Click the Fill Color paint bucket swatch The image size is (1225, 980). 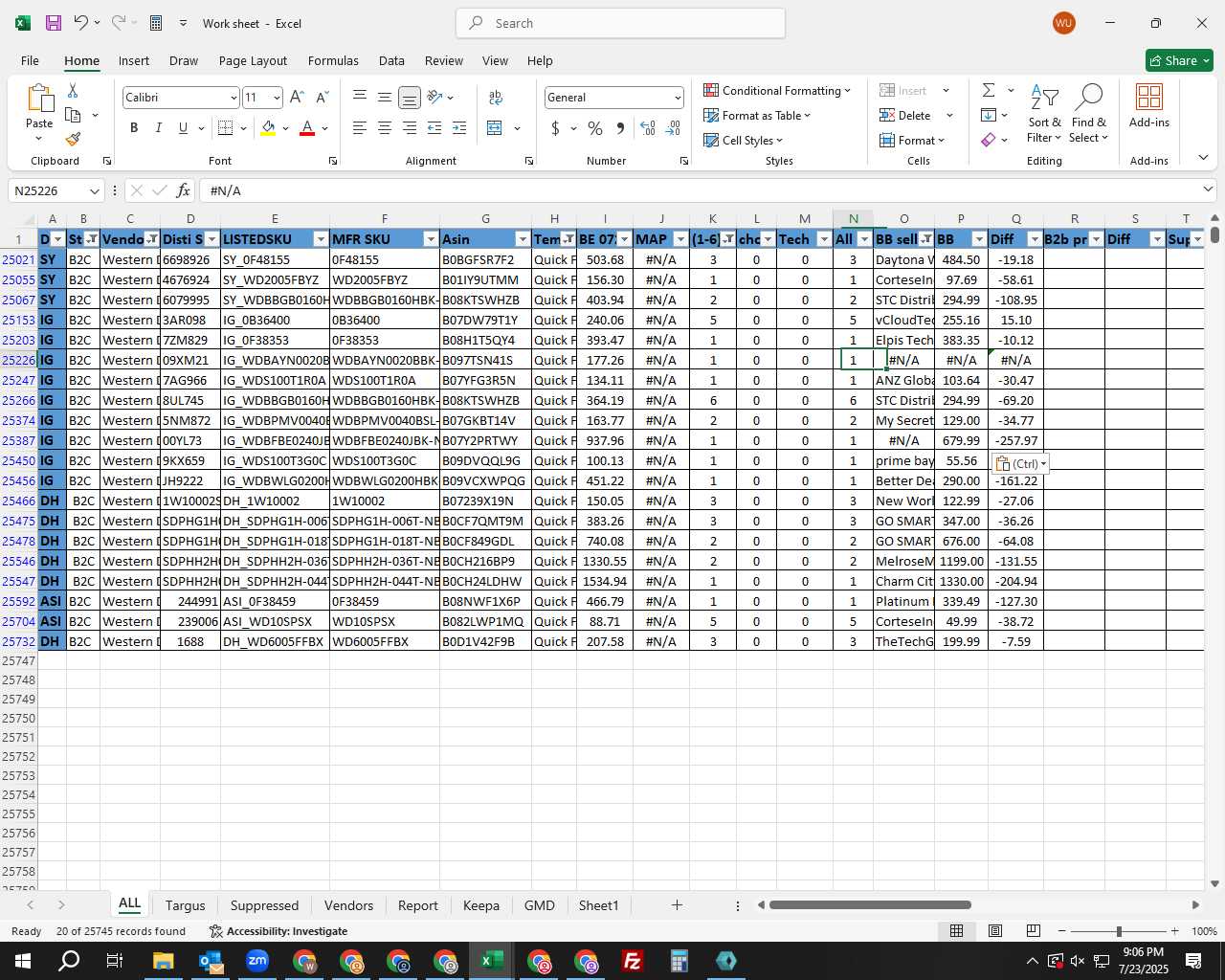tap(268, 128)
